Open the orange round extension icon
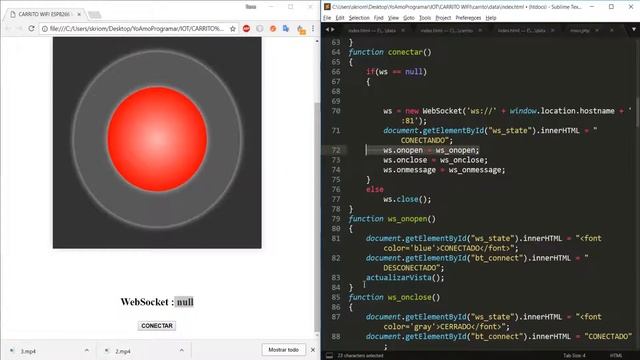This screenshot has height=360, width=640. point(273,29)
